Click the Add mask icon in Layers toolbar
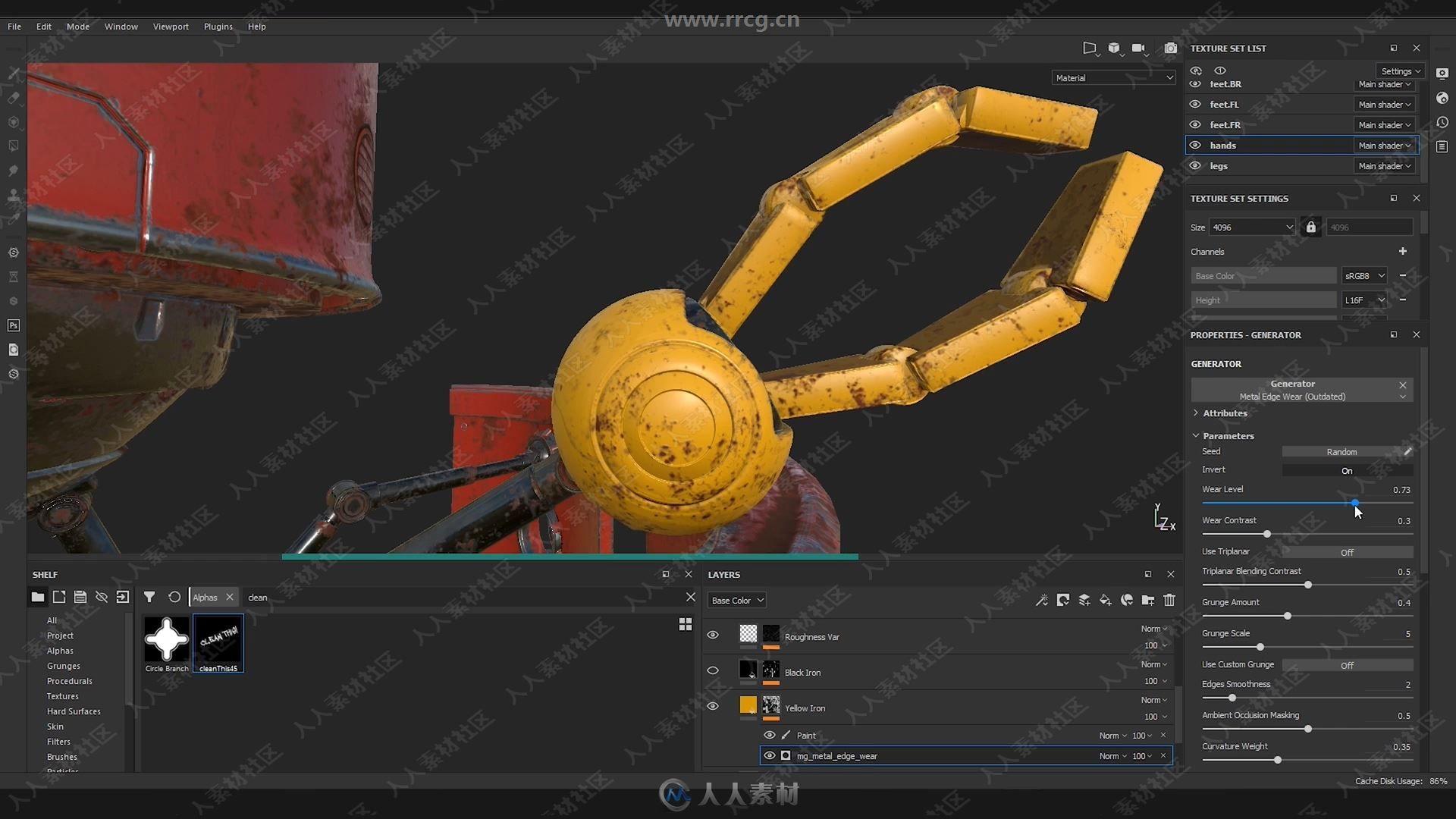The height and width of the screenshot is (819, 1456). [1063, 600]
